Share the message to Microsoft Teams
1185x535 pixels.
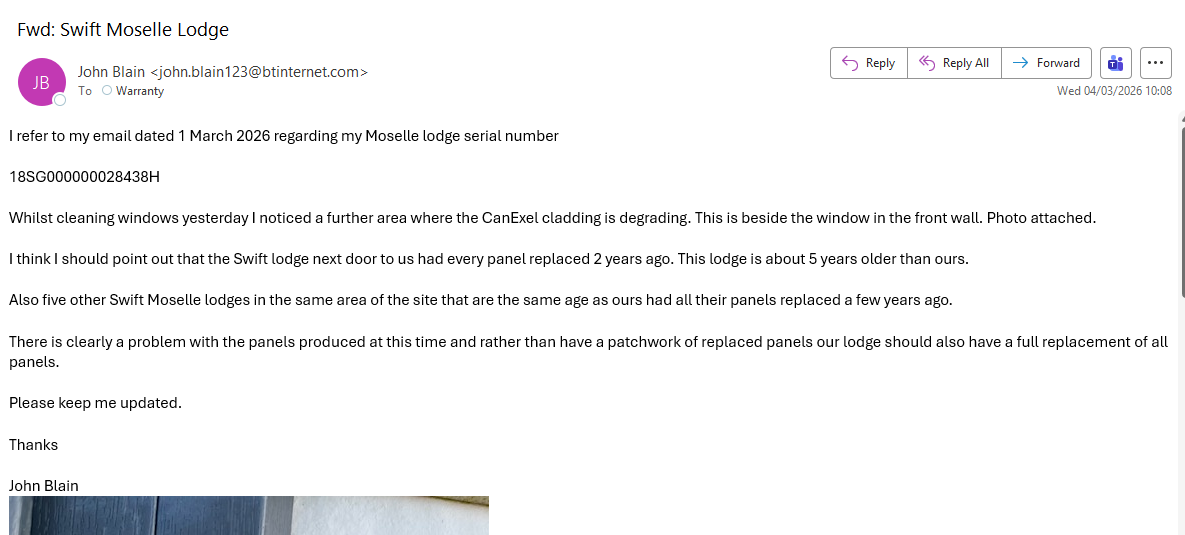pos(1115,63)
